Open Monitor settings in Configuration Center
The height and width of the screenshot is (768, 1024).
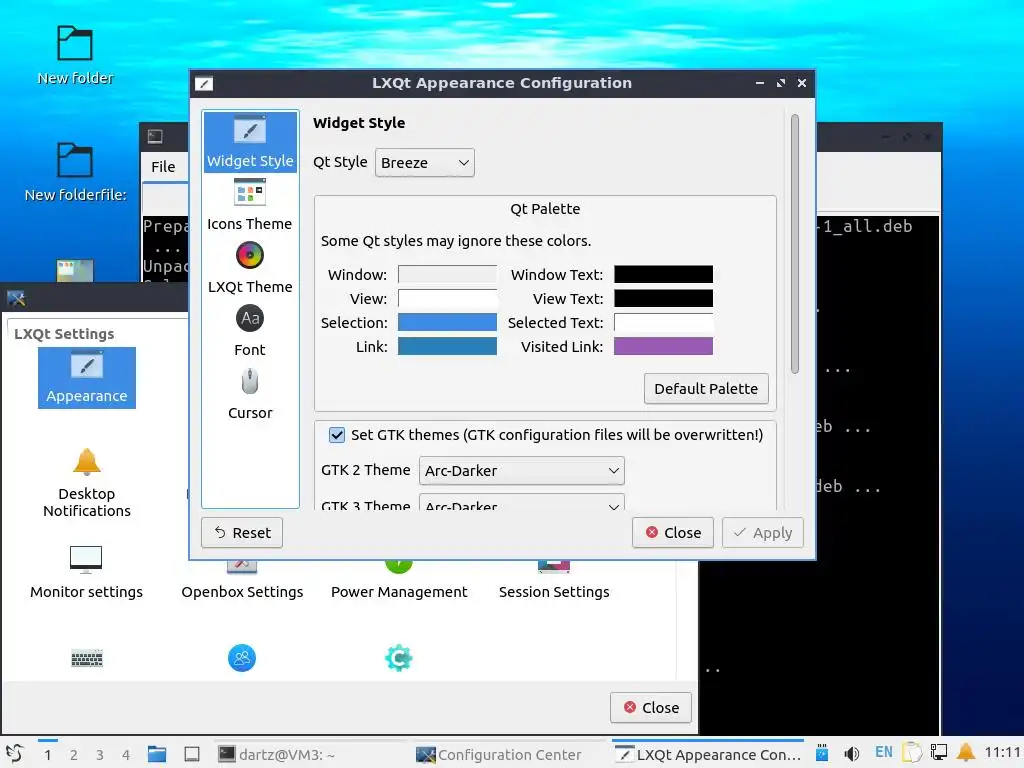pos(86,573)
